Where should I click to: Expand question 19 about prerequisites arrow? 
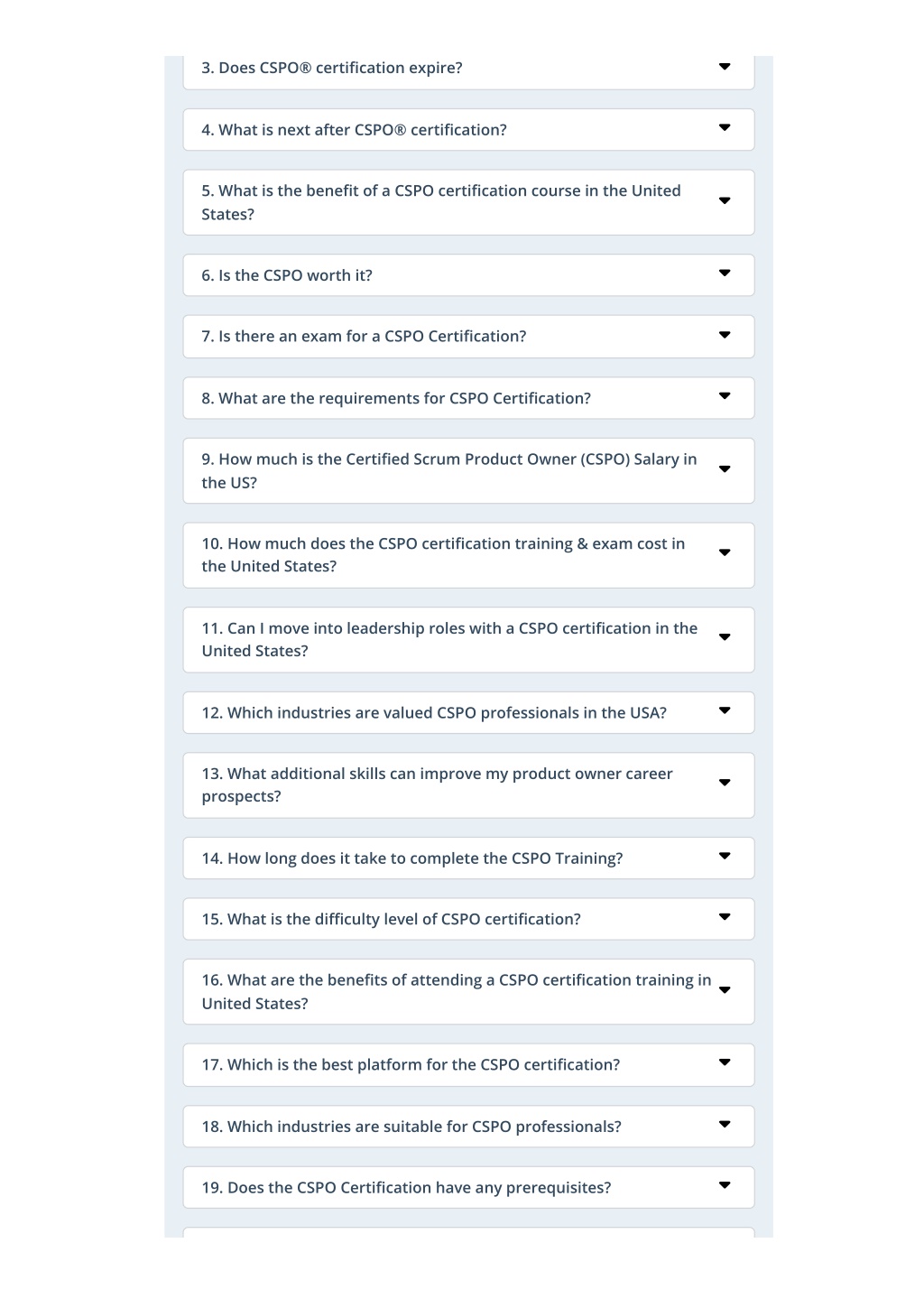coord(725,1186)
